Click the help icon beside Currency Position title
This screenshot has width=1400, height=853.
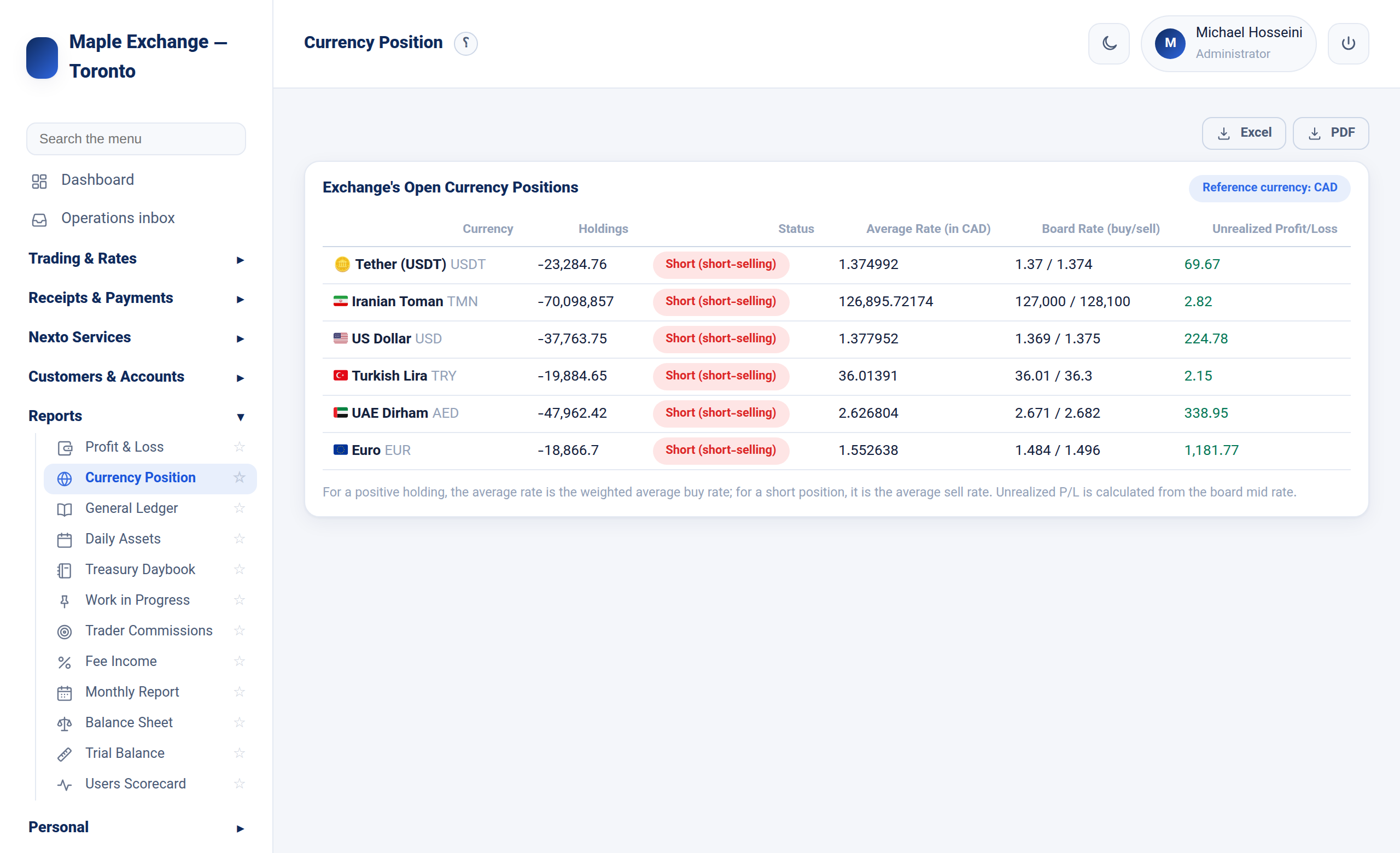tap(465, 43)
